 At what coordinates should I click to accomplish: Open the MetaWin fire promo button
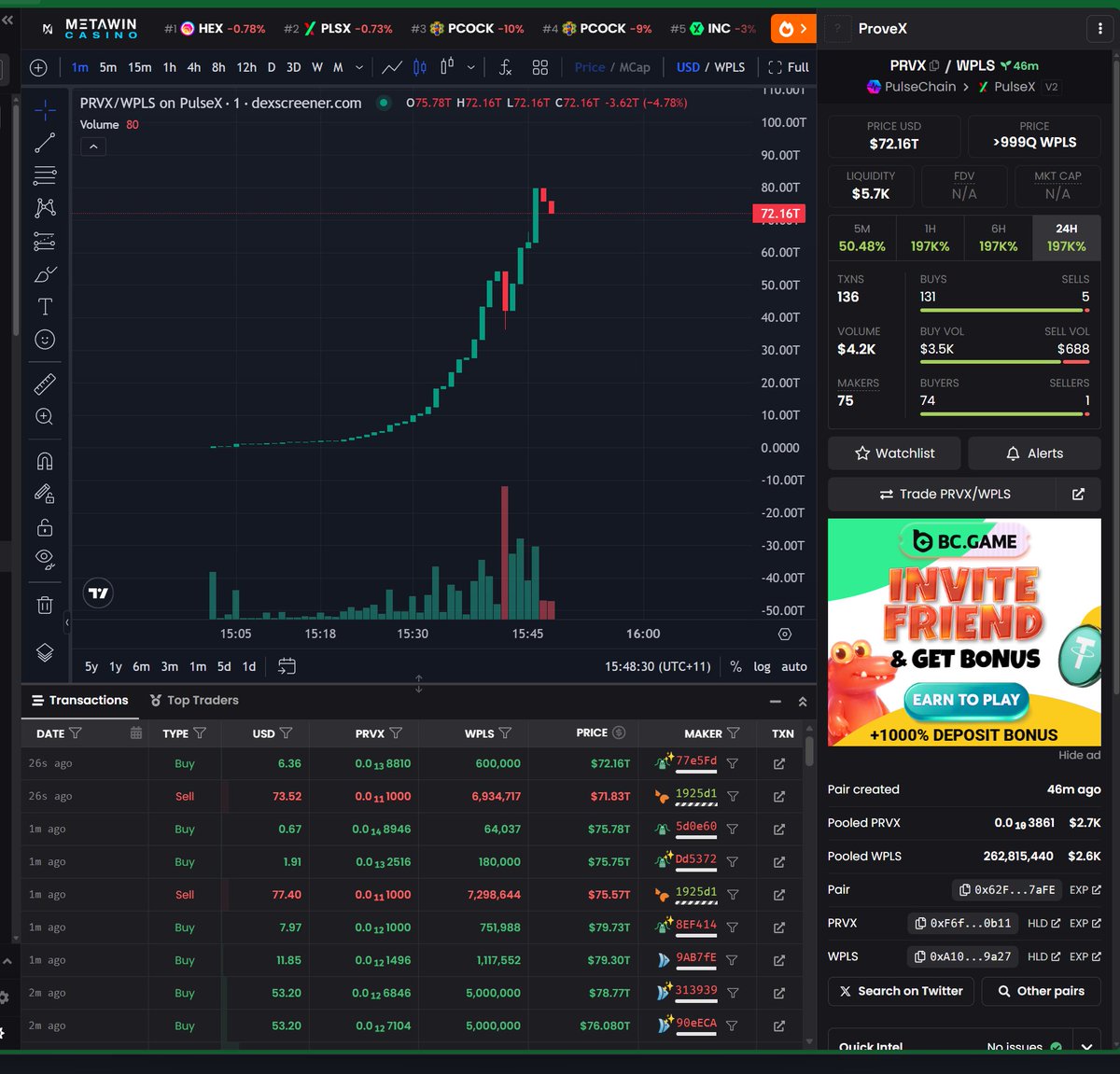(792, 29)
